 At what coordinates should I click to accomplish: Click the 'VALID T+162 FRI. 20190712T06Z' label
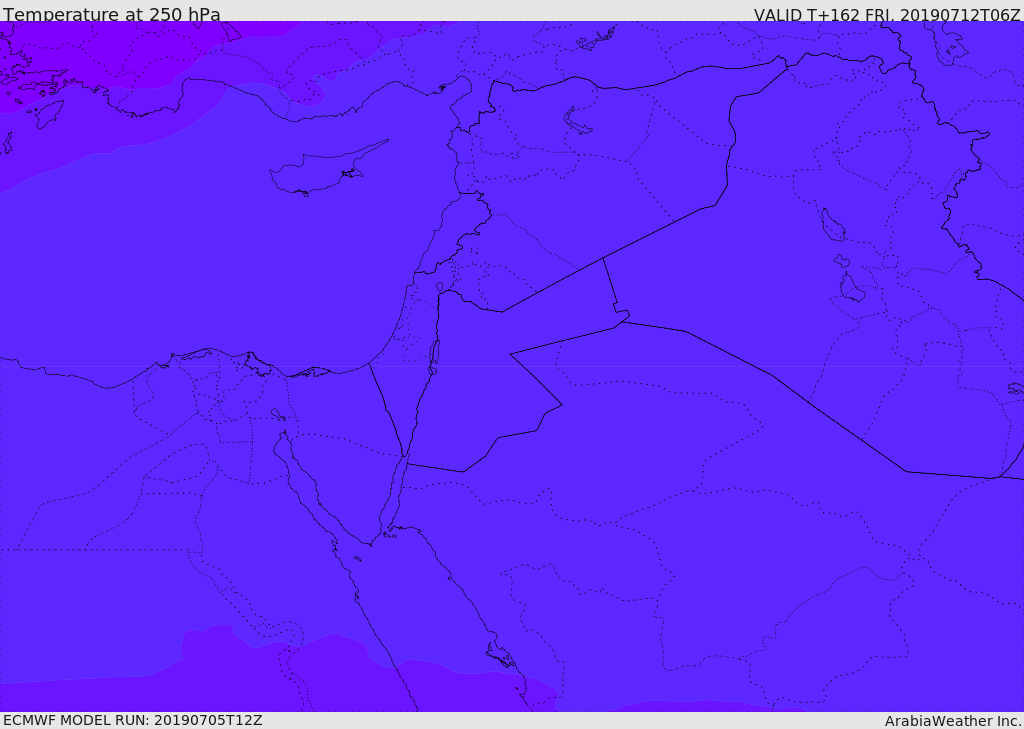tap(887, 14)
